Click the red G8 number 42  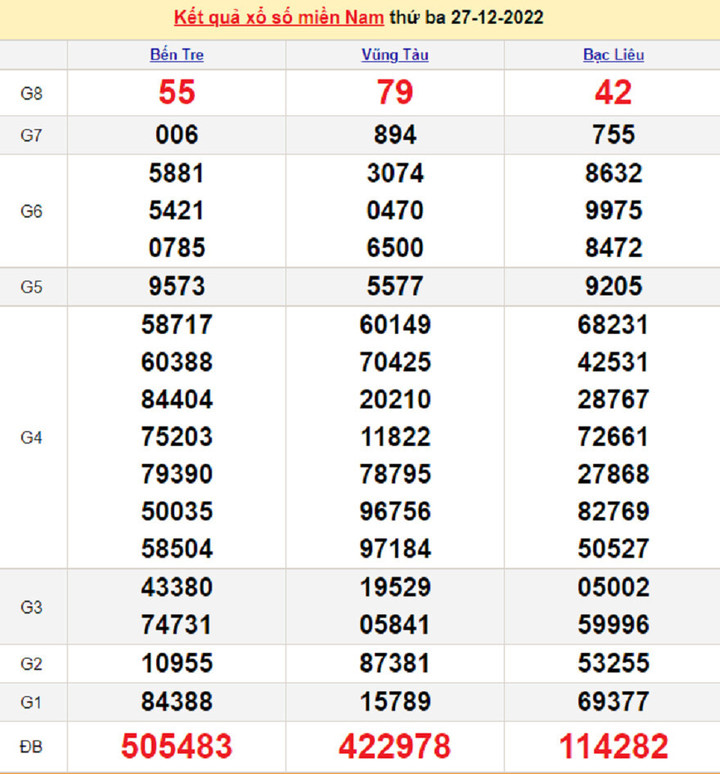pyautogui.click(x=613, y=93)
